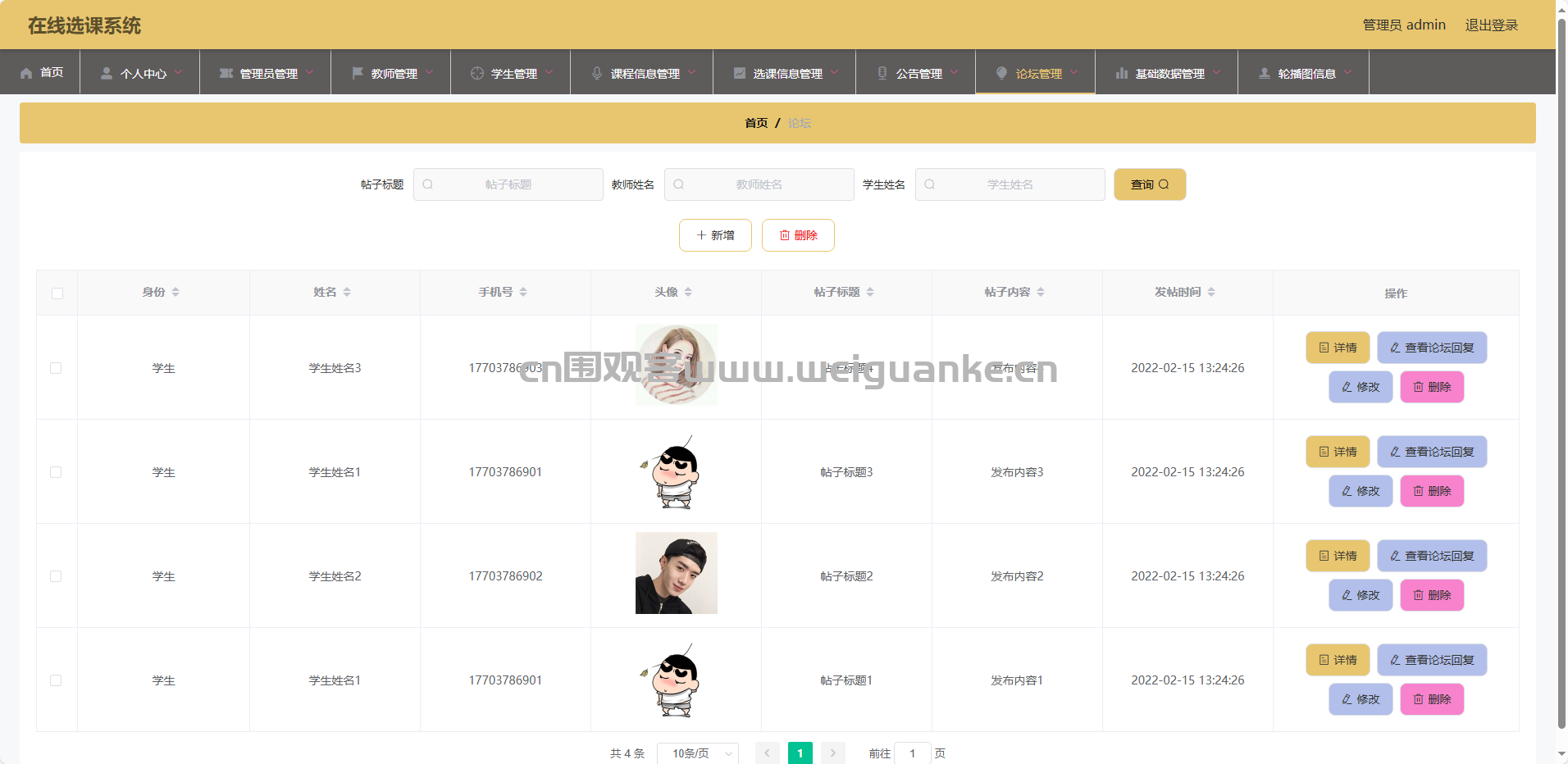Open the 10条/页 page size dropdown
This screenshot has height=764, width=1568.
697,753
